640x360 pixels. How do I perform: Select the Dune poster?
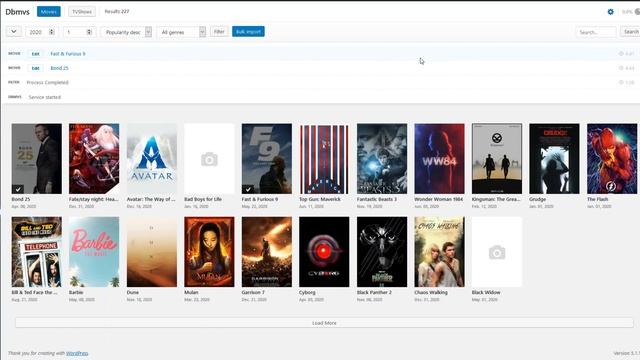152,252
